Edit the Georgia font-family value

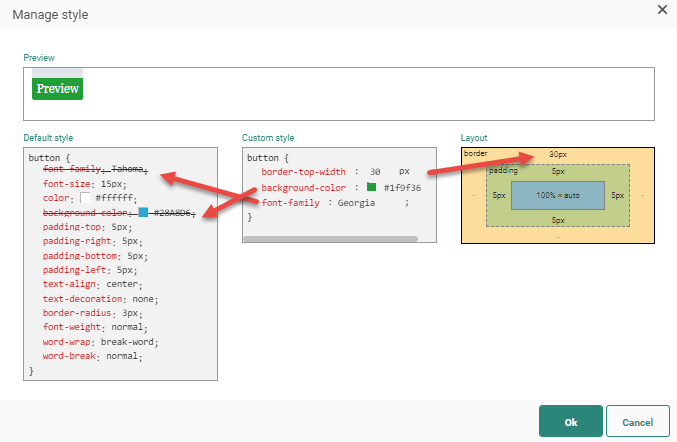(x=356, y=202)
